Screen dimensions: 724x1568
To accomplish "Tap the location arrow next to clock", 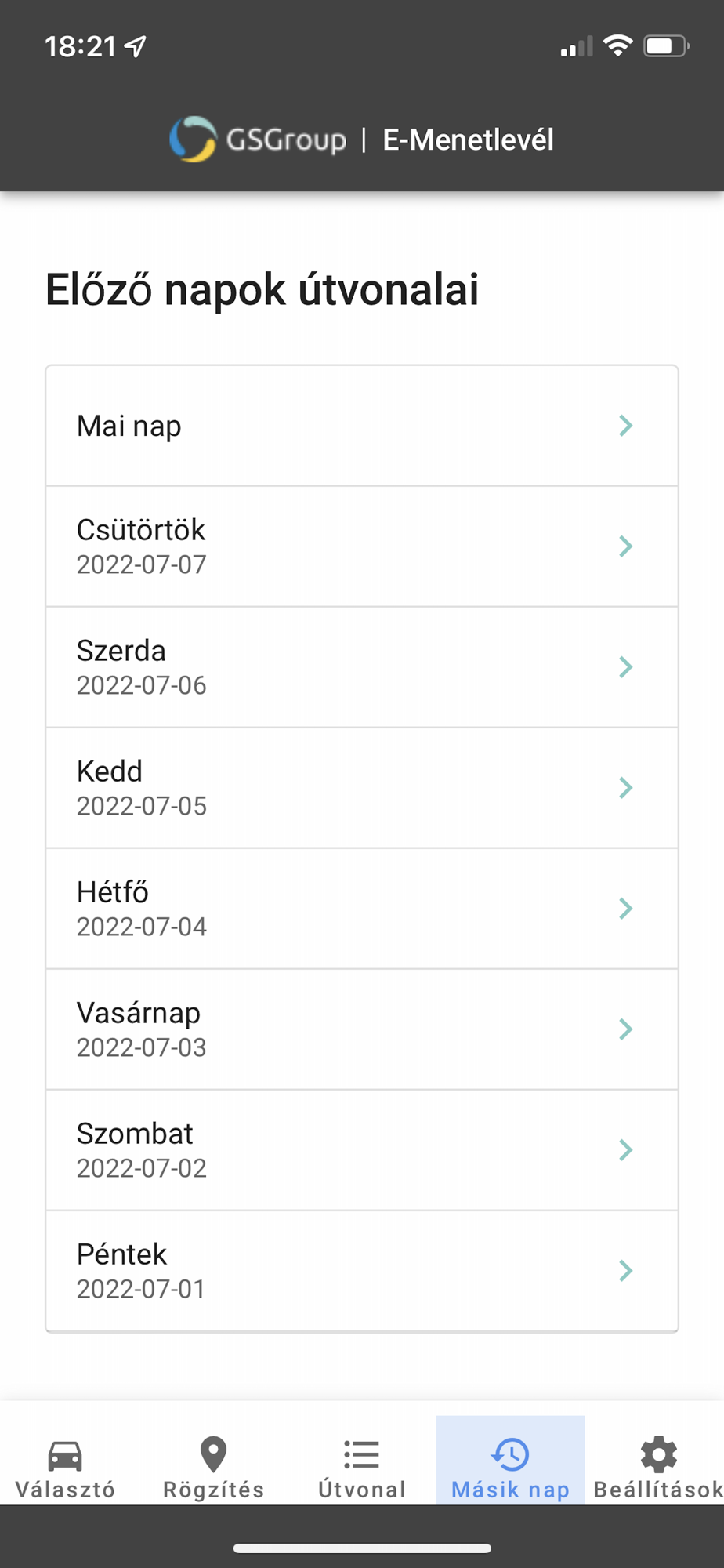I will pos(136,47).
